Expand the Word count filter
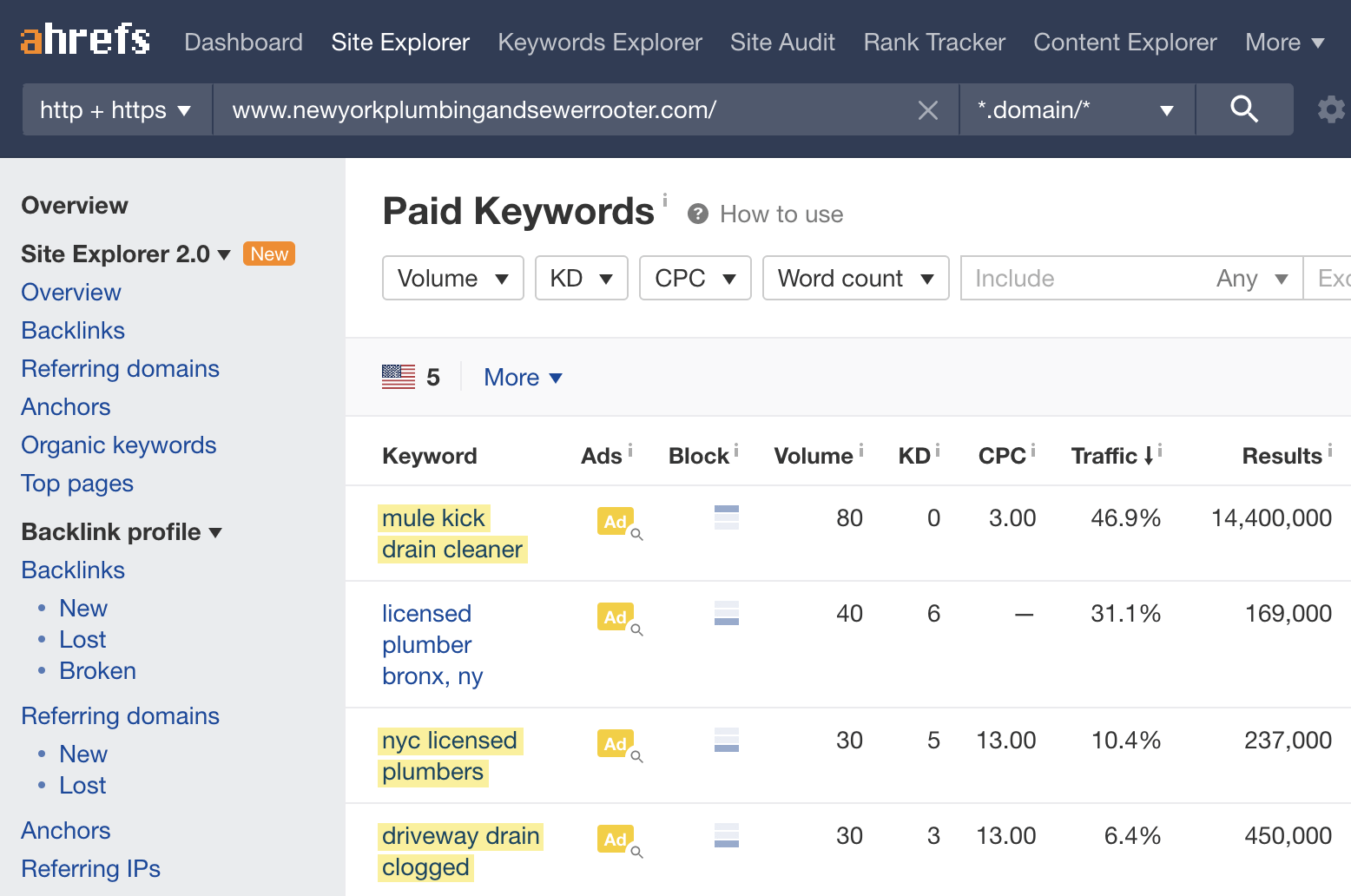The height and width of the screenshot is (896, 1351). pyautogui.click(x=855, y=278)
